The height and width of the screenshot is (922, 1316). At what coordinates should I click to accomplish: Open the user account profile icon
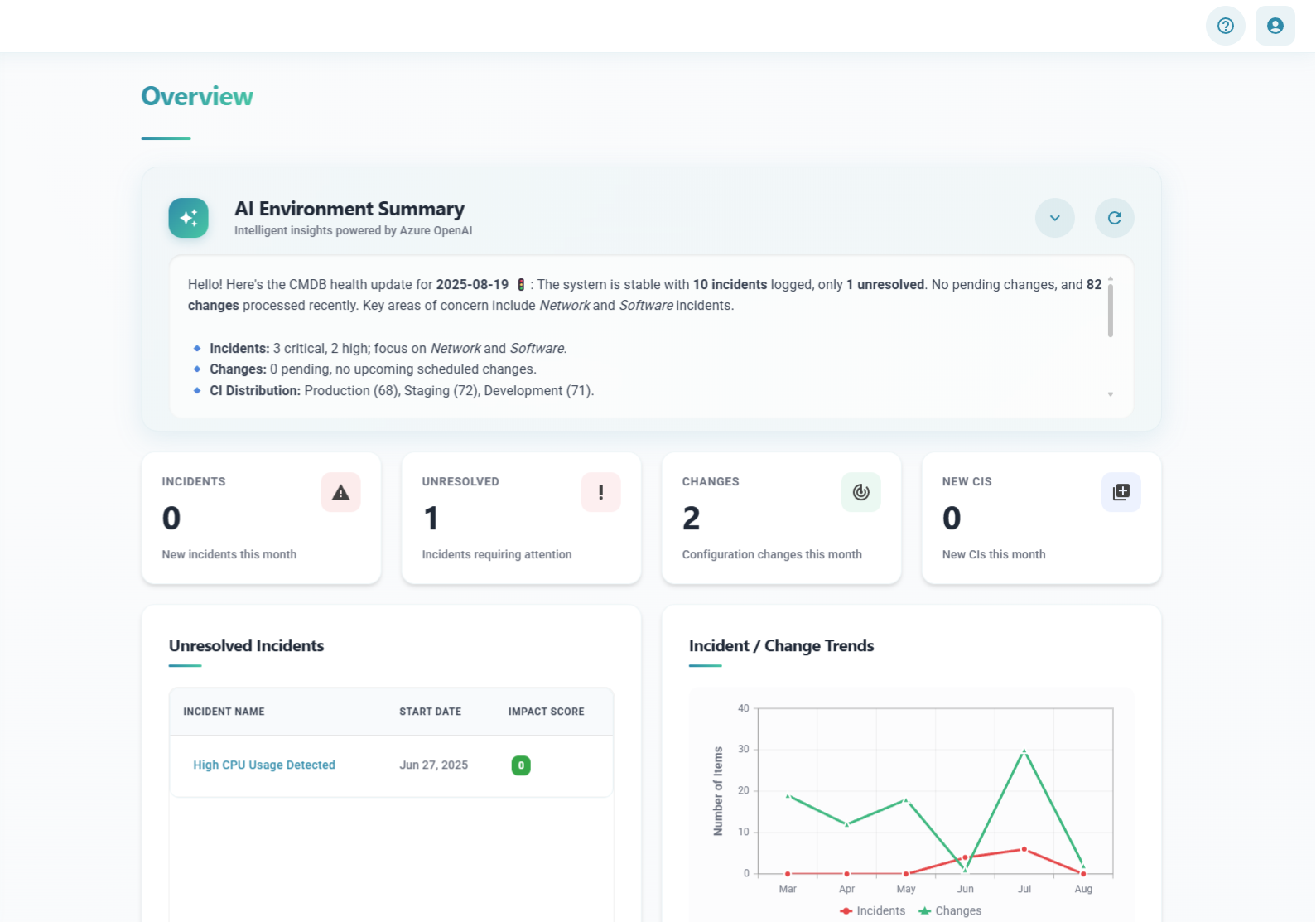(1275, 26)
